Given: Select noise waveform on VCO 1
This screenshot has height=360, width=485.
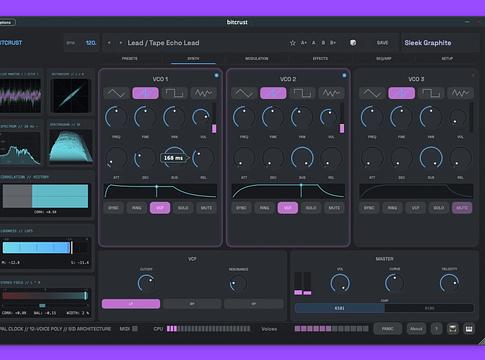Looking at the screenshot, I should 204,93.
